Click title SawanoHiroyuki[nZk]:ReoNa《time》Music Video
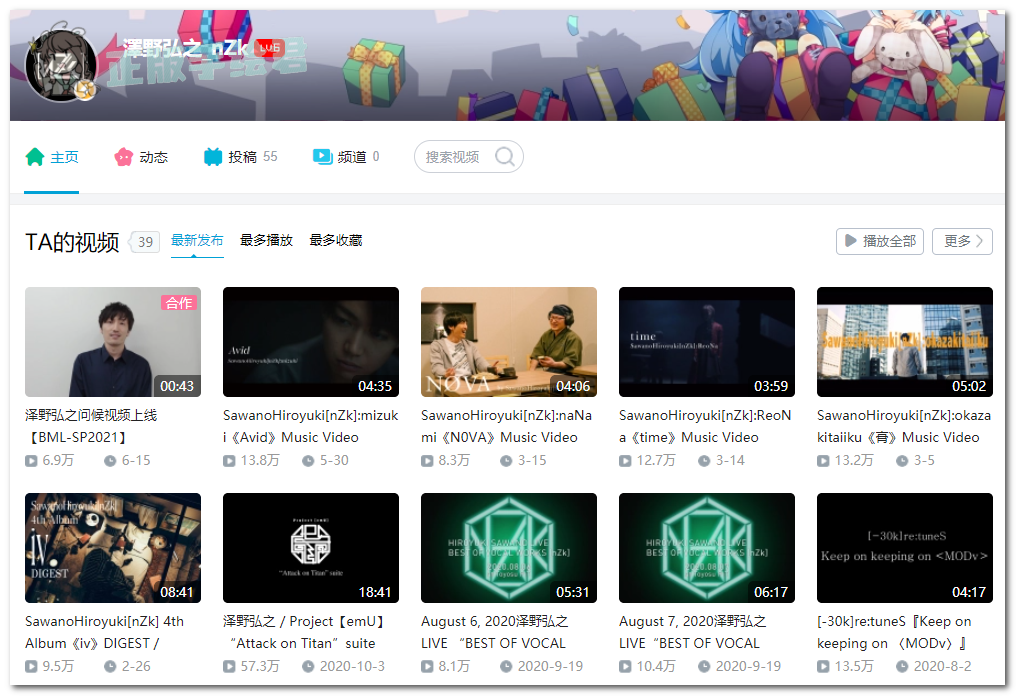The height and width of the screenshot is (696, 1016). [705, 426]
